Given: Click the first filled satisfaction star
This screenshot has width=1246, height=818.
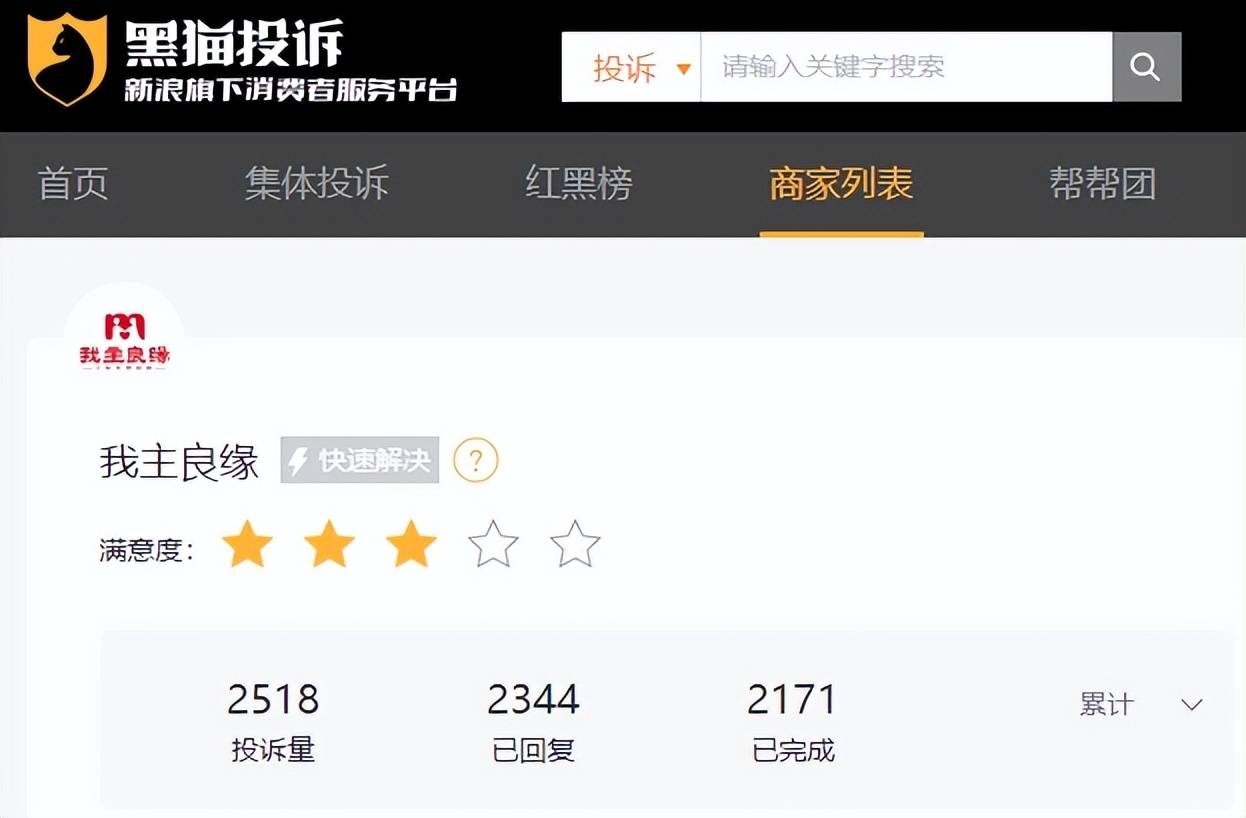Looking at the screenshot, I should pos(247,545).
